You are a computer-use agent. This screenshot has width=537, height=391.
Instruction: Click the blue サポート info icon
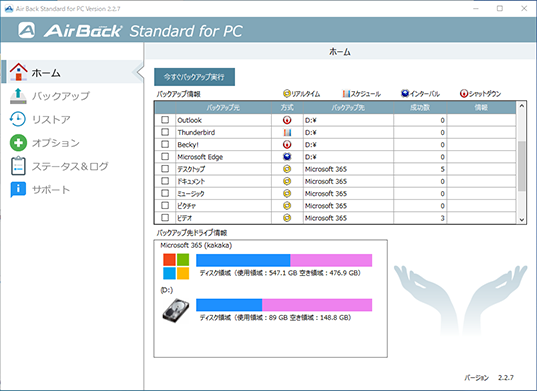[18, 189]
